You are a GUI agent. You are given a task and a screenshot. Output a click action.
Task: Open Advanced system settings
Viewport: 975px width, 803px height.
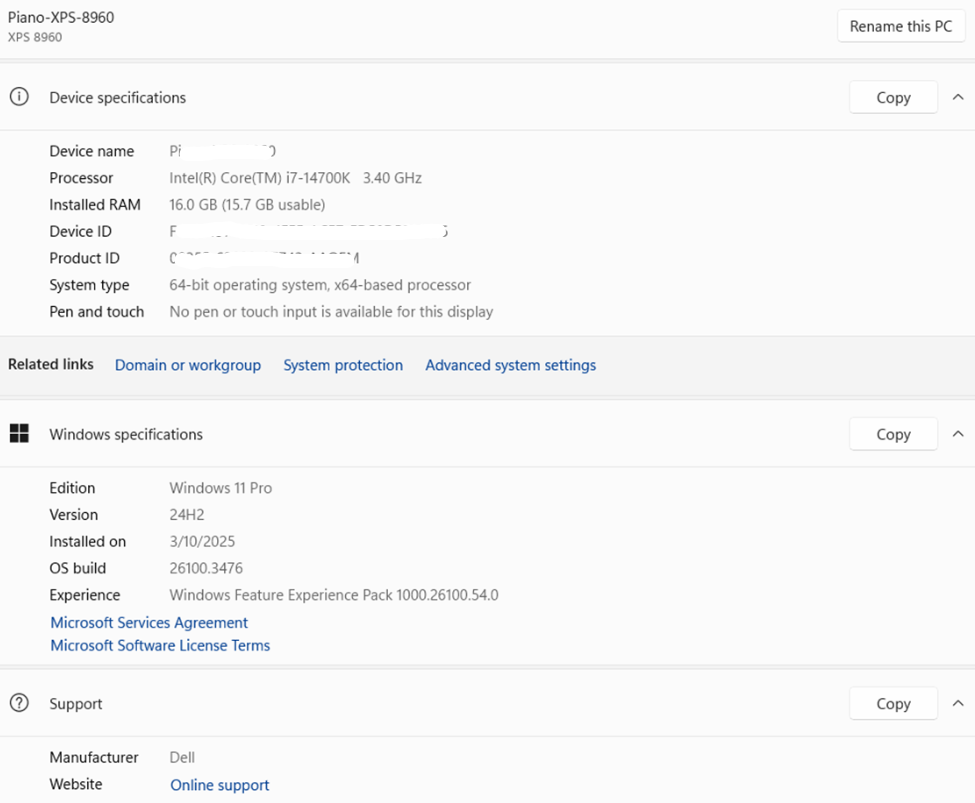[x=510, y=365]
